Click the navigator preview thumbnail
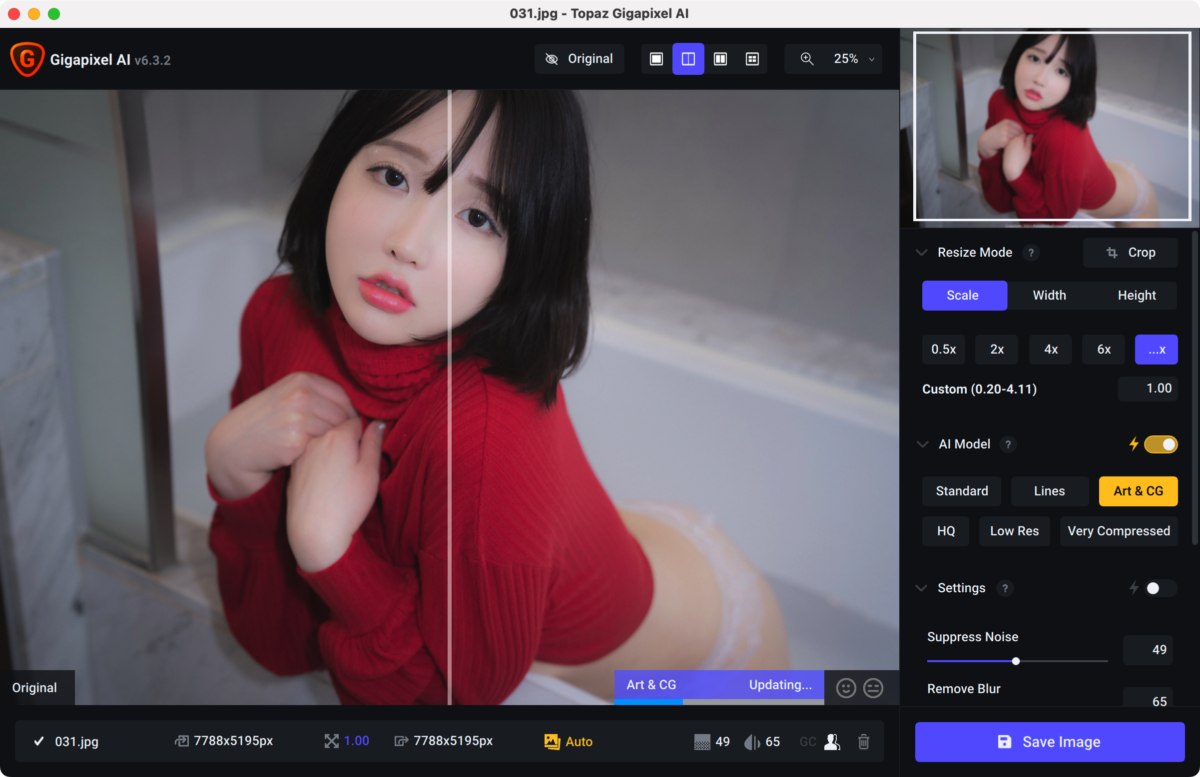1200x777 pixels. pos(1052,125)
